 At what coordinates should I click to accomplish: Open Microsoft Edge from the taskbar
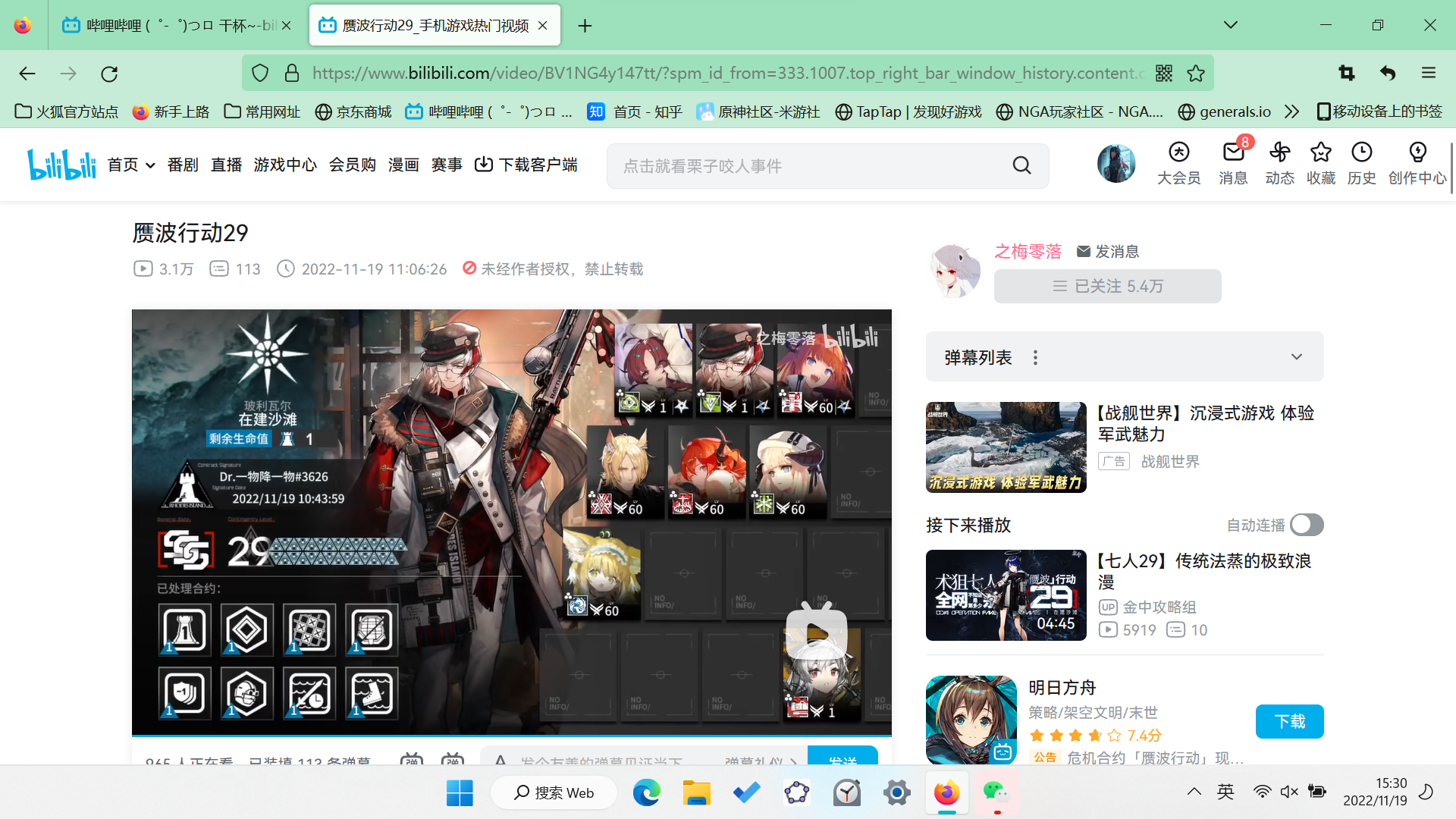click(646, 792)
